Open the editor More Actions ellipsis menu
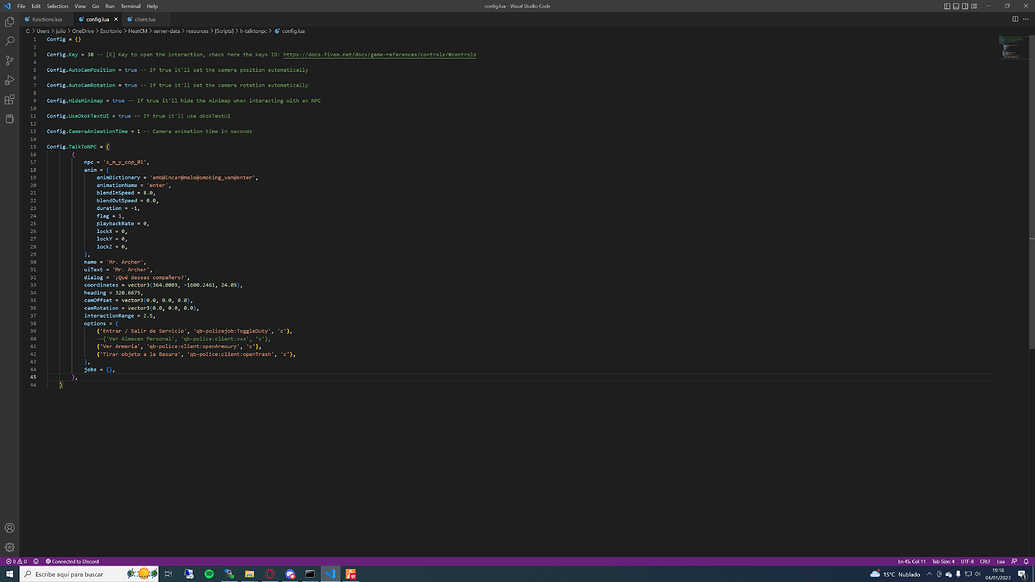1035x582 pixels. pyautogui.click(x=1026, y=19)
